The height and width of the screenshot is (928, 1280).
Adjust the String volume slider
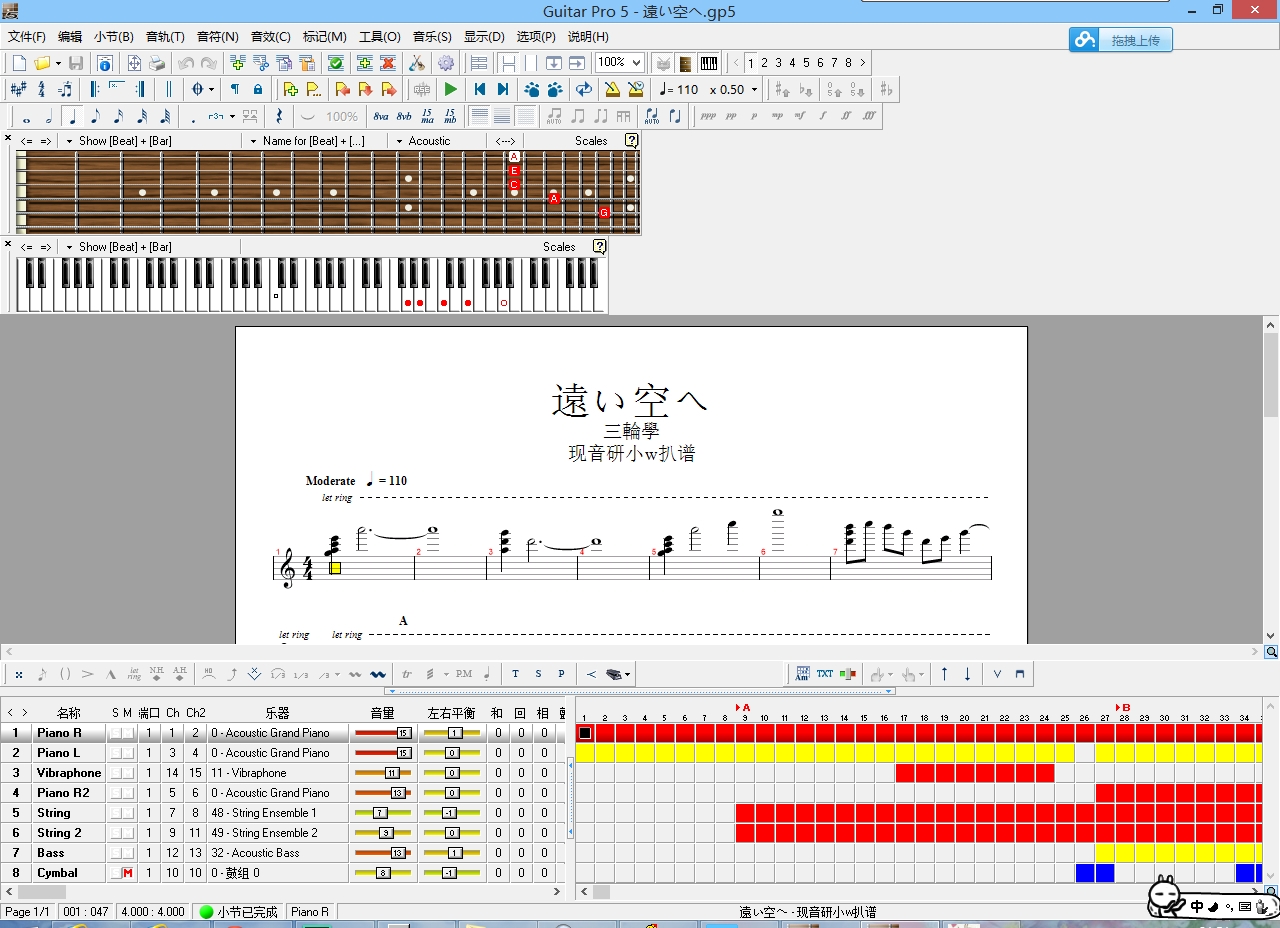(383, 813)
